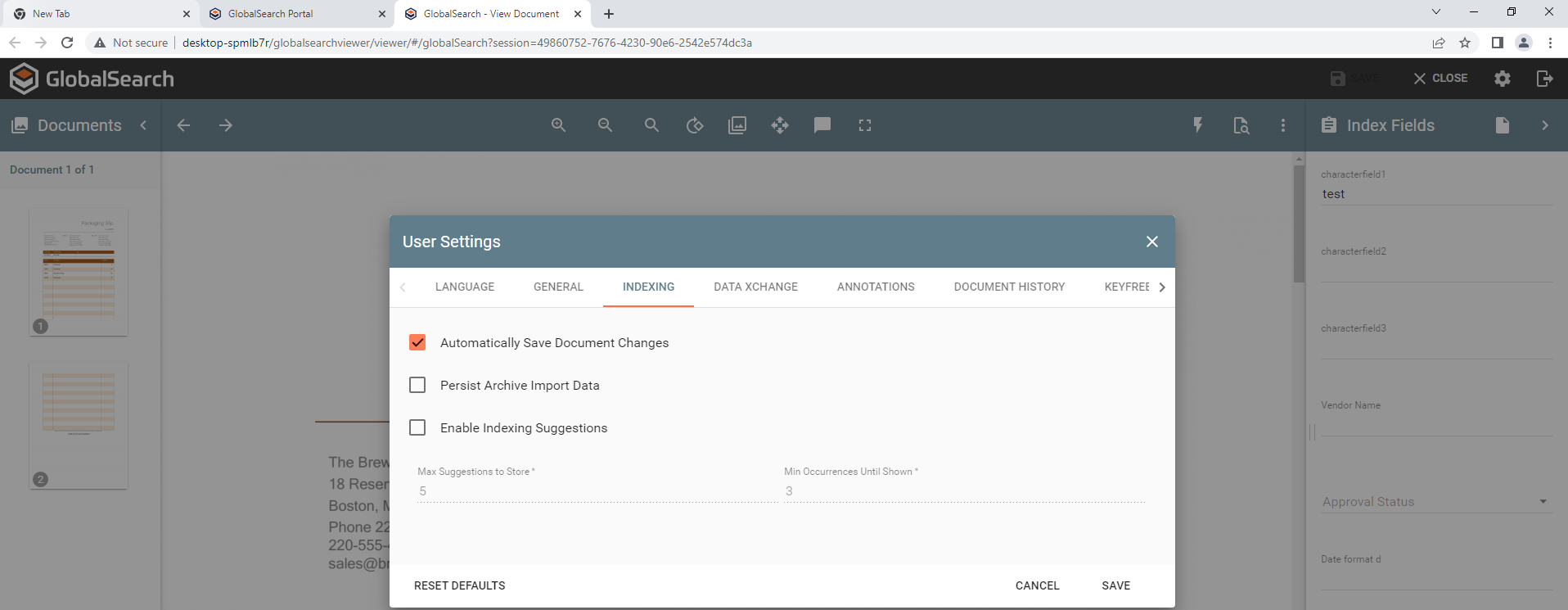Open the Approval Status dropdown
Image resolution: width=1568 pixels, height=610 pixels.
(x=1435, y=502)
